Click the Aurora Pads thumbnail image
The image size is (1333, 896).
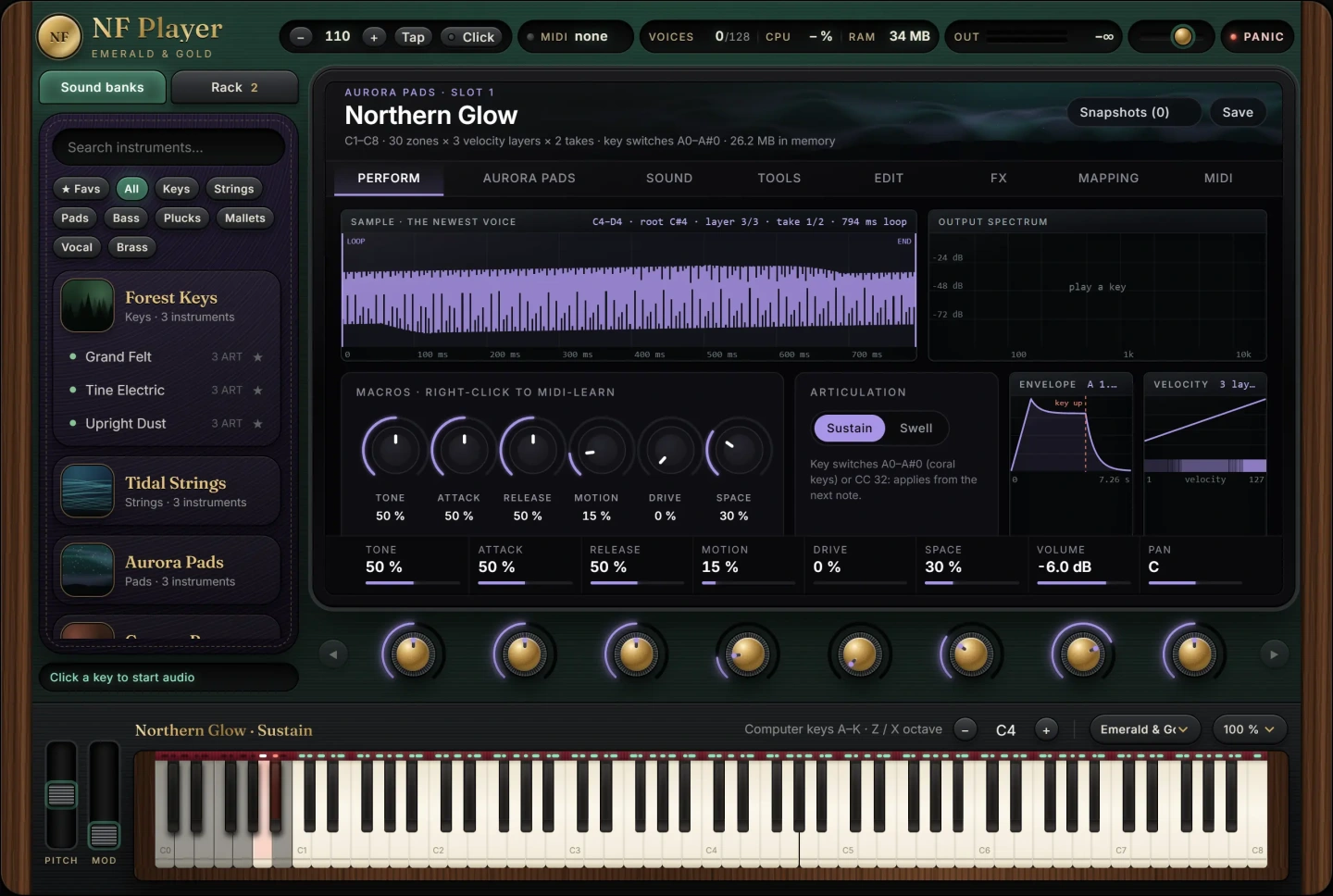pyautogui.click(x=87, y=570)
